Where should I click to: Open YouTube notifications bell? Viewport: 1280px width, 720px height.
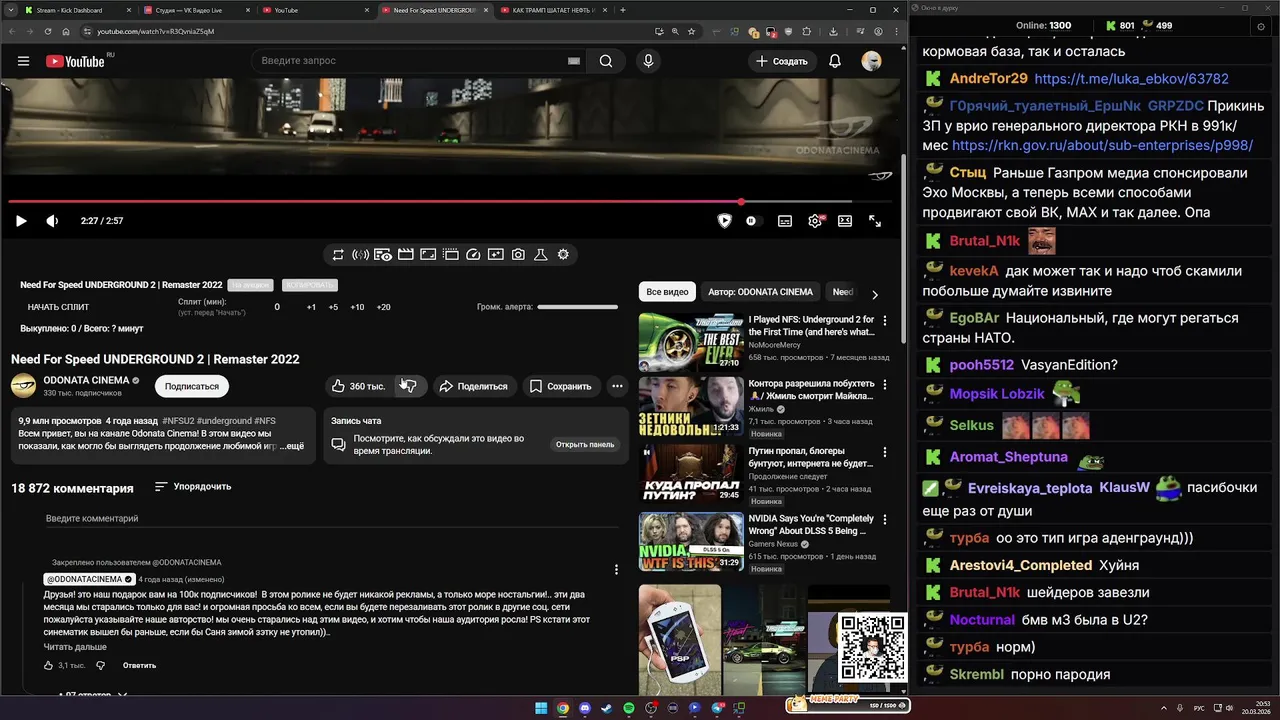pos(834,61)
